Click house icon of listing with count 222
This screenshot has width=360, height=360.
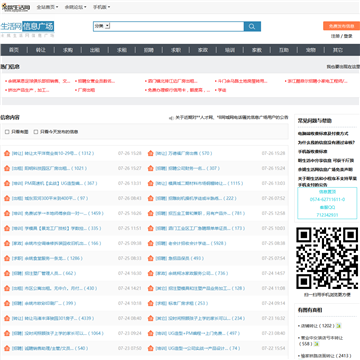[150, 198]
